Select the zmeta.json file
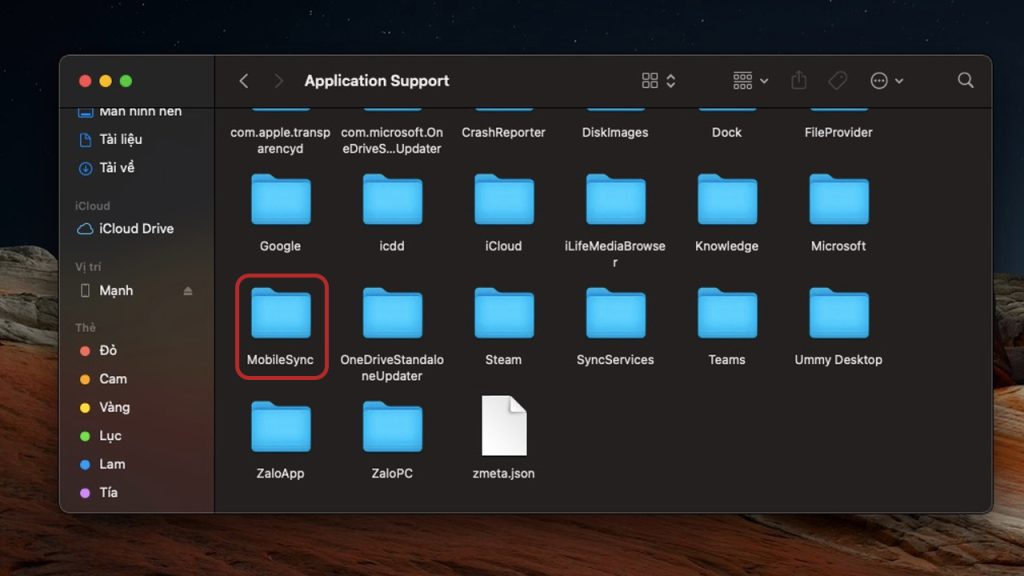The image size is (1024, 576). click(503, 427)
